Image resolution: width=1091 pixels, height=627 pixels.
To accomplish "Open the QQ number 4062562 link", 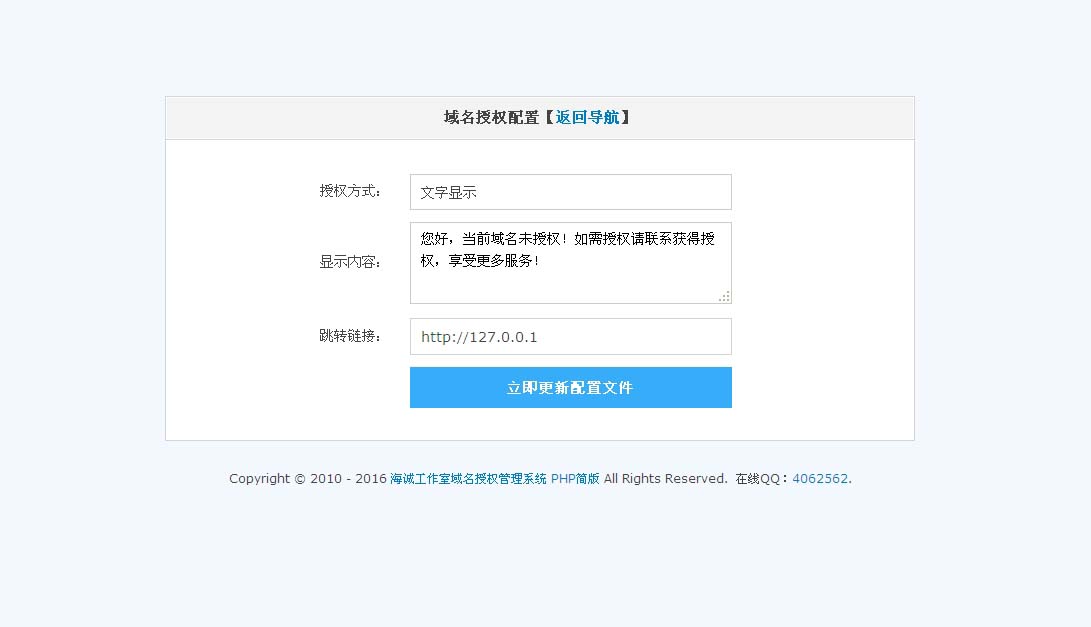I will [x=820, y=479].
